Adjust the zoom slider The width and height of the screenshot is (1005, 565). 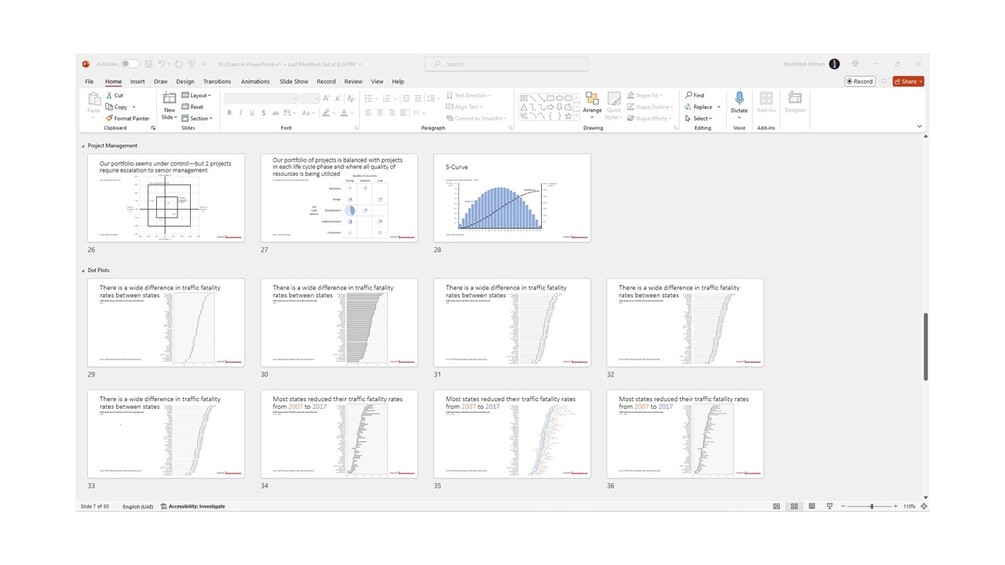[871, 506]
